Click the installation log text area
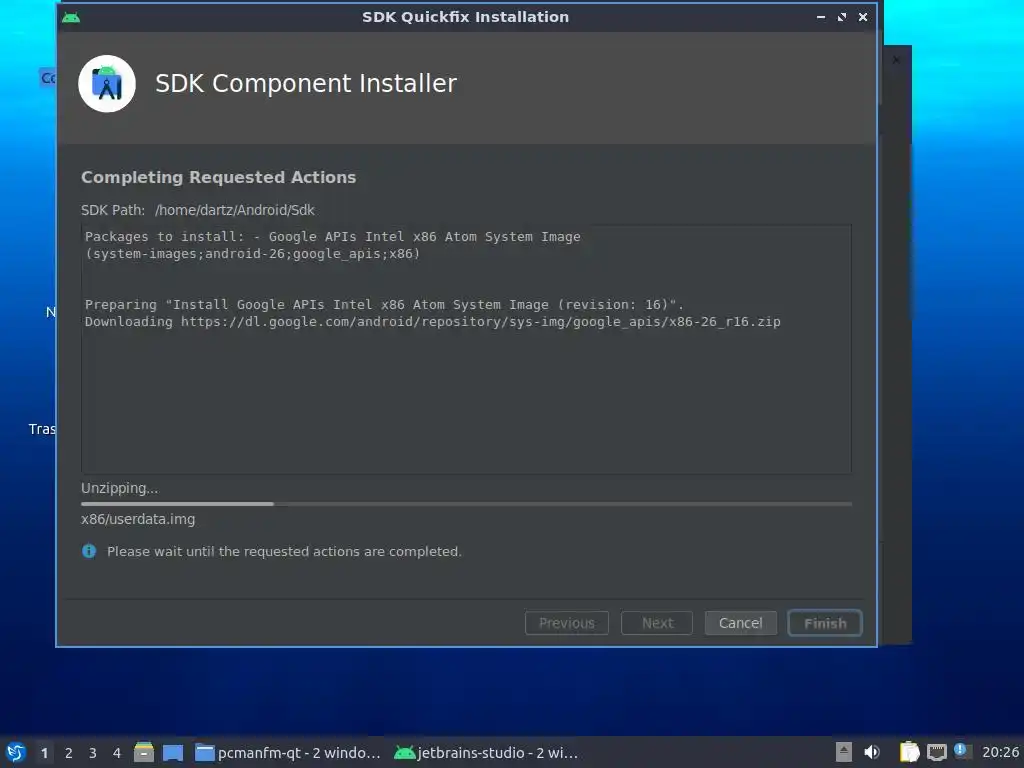 (x=466, y=349)
